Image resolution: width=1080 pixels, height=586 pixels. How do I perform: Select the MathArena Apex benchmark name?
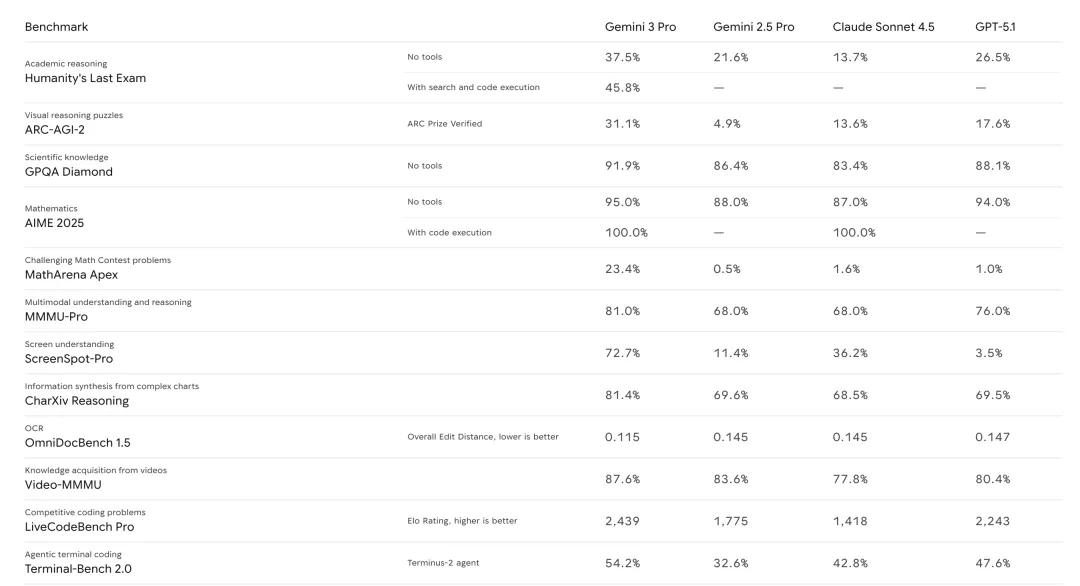pyautogui.click(x=71, y=274)
